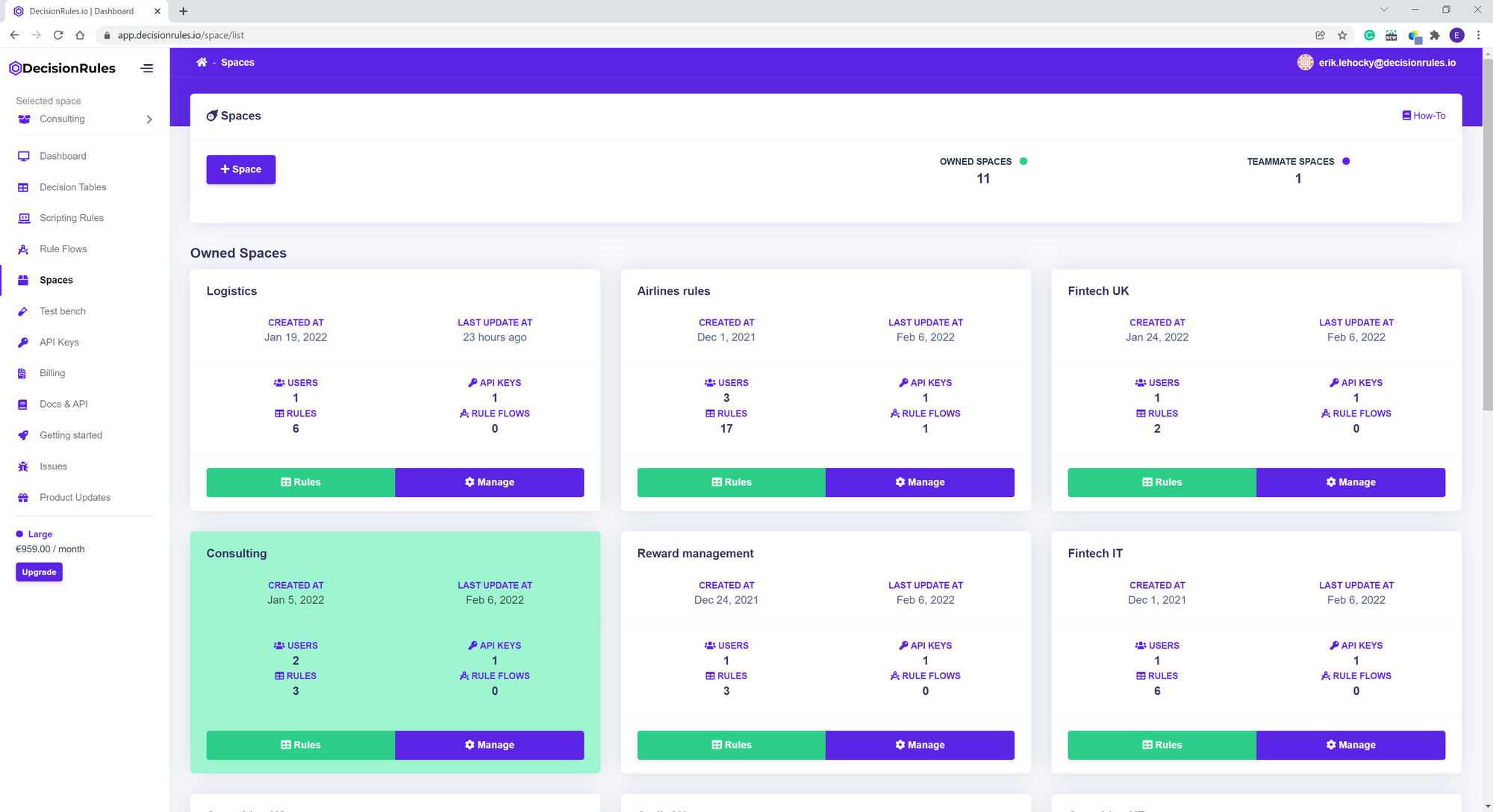Click the Dashboard icon in sidebar
1493x812 pixels.
(x=24, y=156)
